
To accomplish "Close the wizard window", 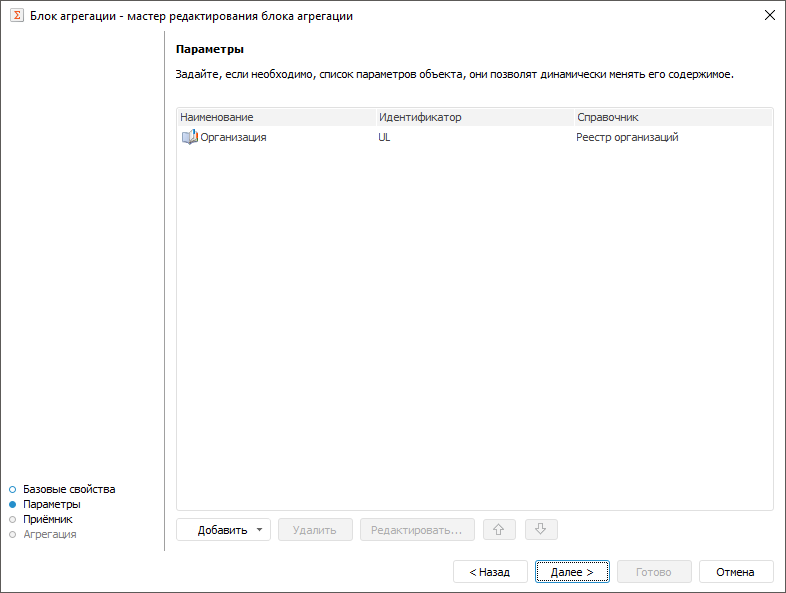I will coord(769,16).
